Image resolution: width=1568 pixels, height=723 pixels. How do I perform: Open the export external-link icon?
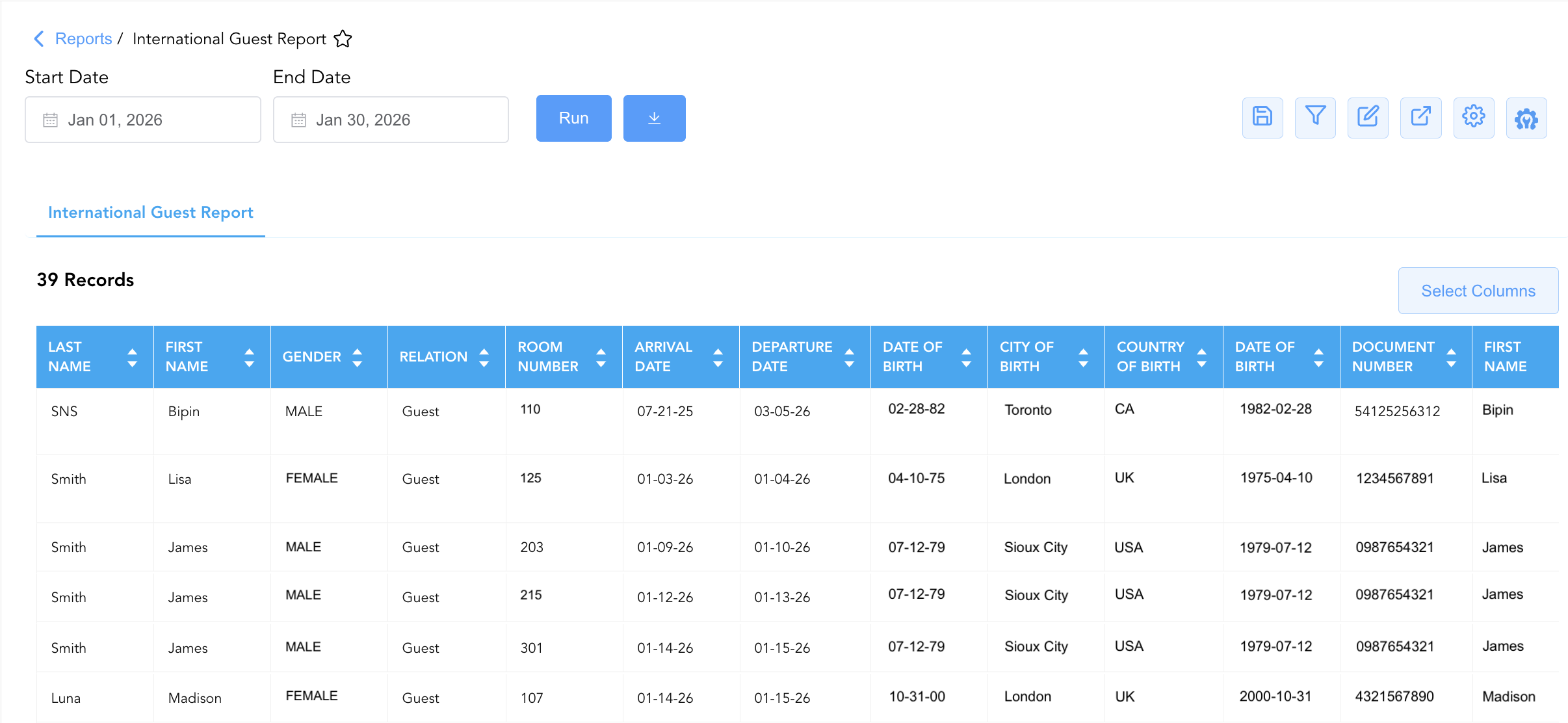tap(1421, 118)
